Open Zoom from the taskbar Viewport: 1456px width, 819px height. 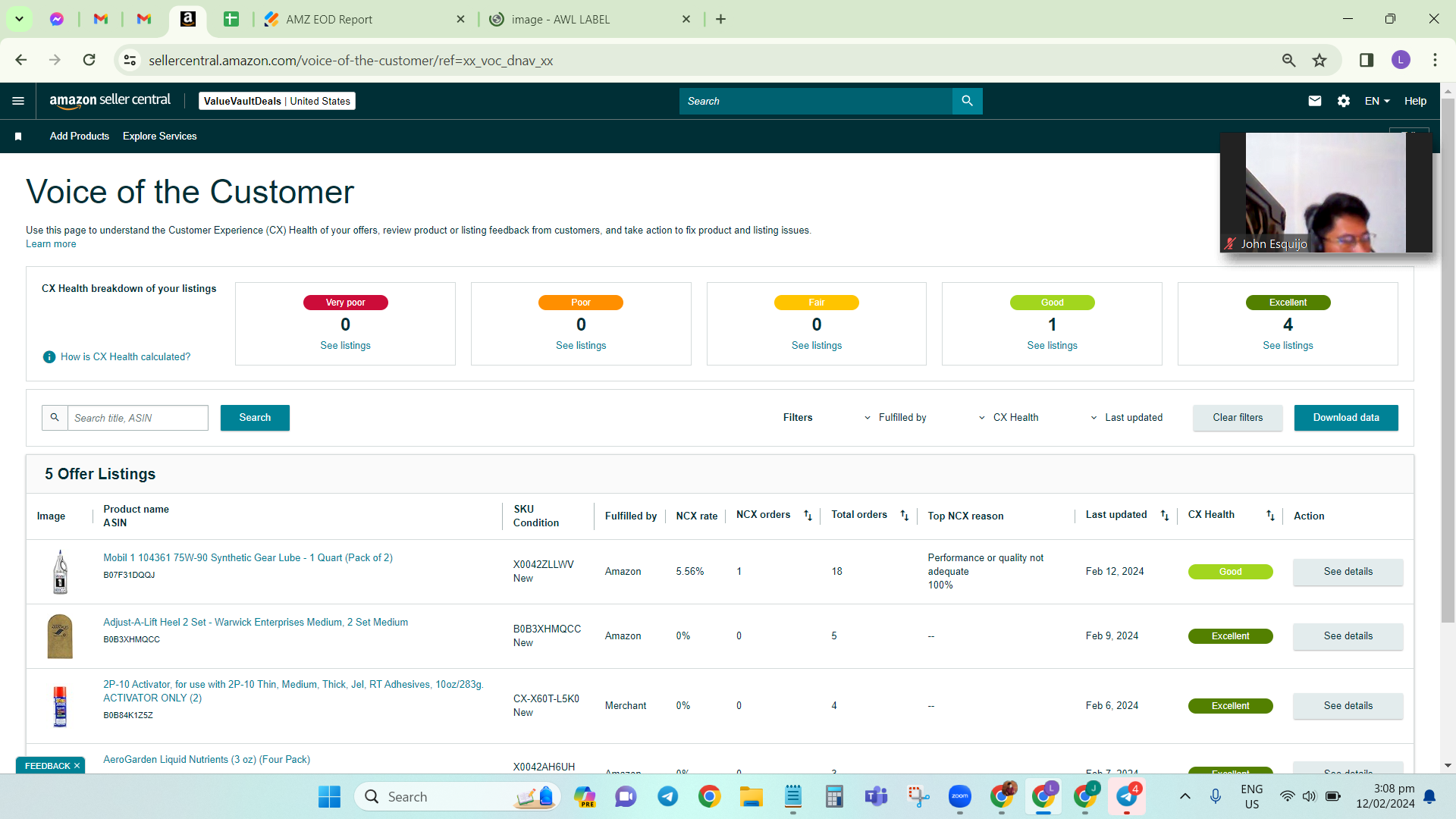pos(959,796)
